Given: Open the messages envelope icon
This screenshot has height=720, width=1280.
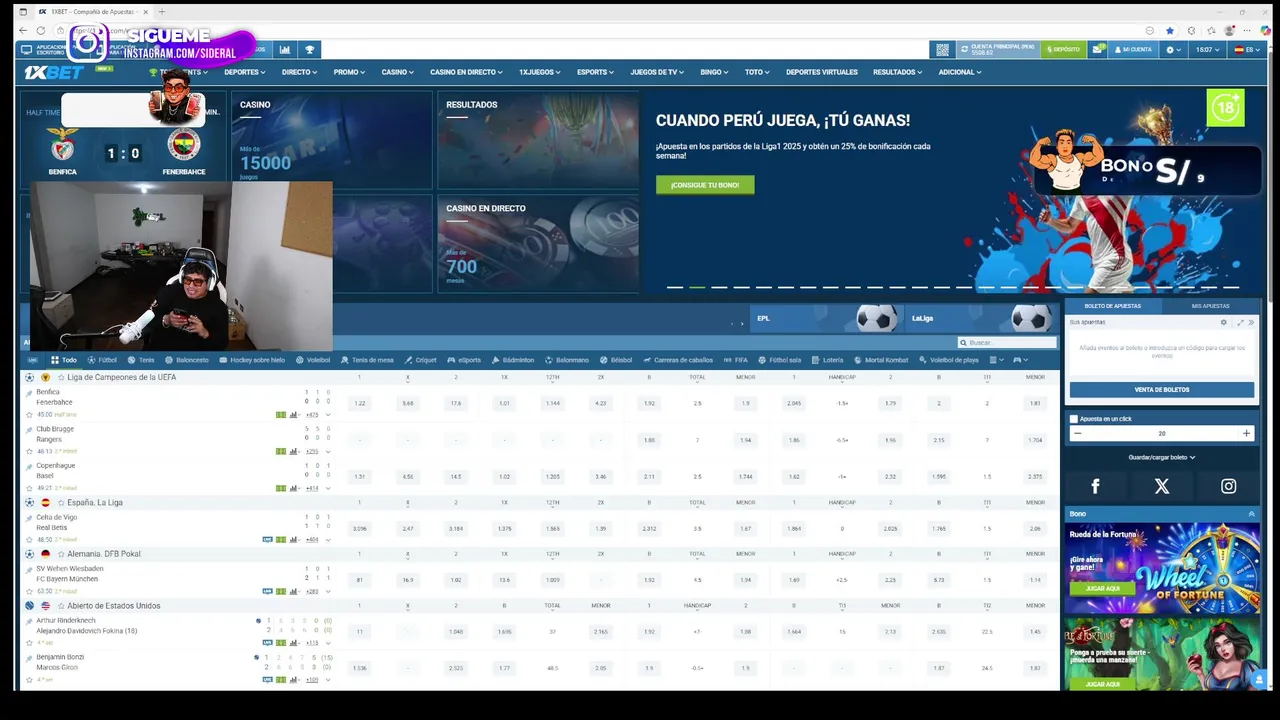Looking at the screenshot, I should [1098, 49].
